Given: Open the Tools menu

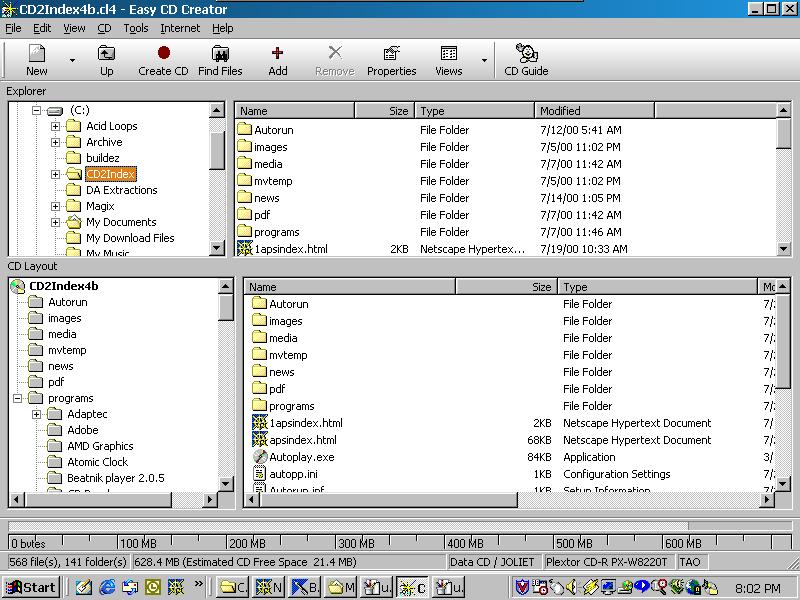Looking at the screenshot, I should [135, 28].
